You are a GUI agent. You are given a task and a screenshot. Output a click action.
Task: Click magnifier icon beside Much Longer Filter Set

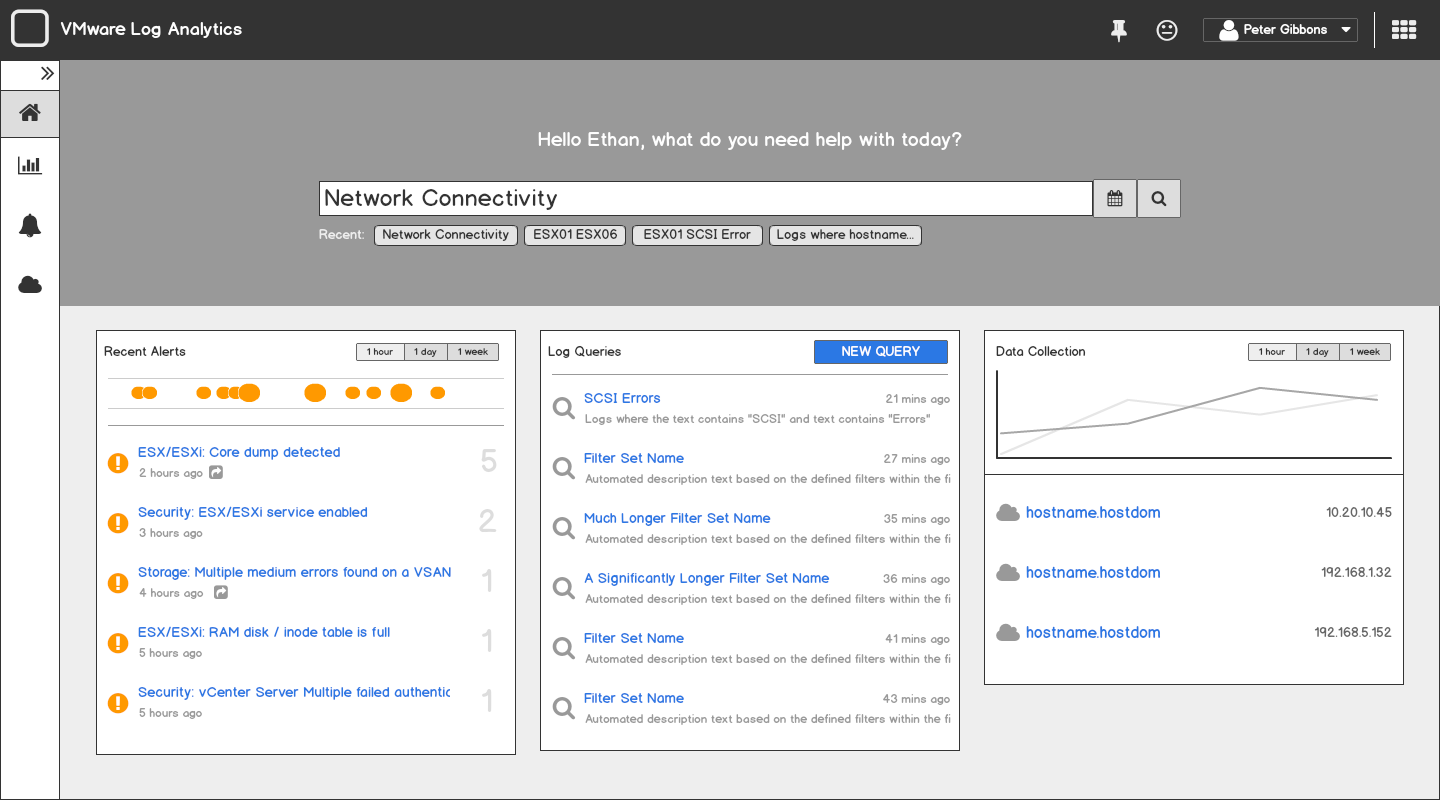564,529
